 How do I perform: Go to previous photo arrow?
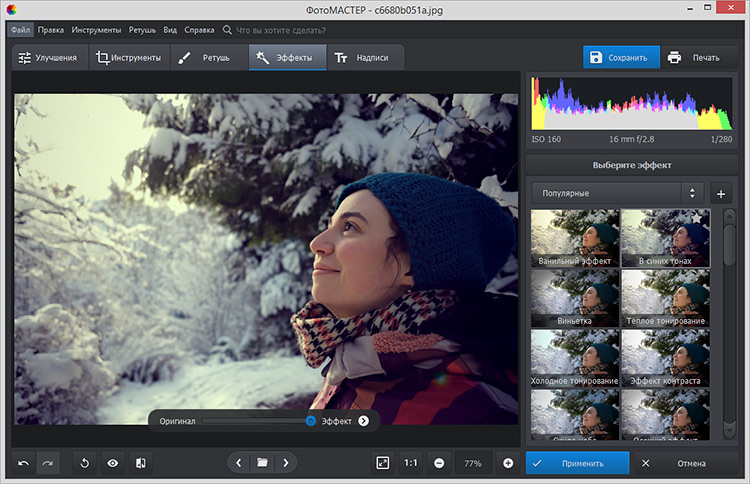pos(238,463)
